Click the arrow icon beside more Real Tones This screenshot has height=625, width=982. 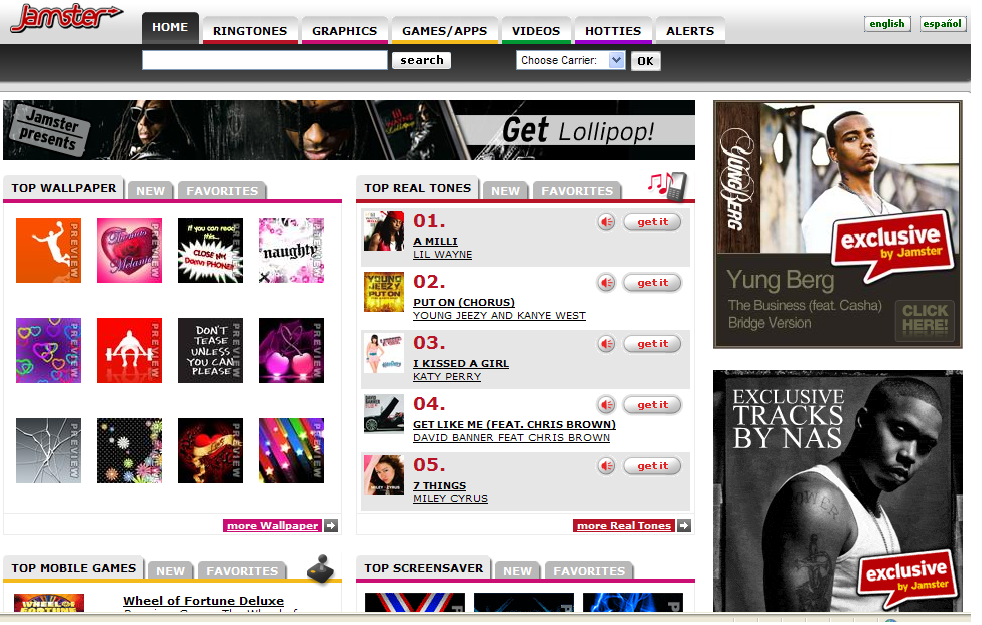(x=684, y=525)
